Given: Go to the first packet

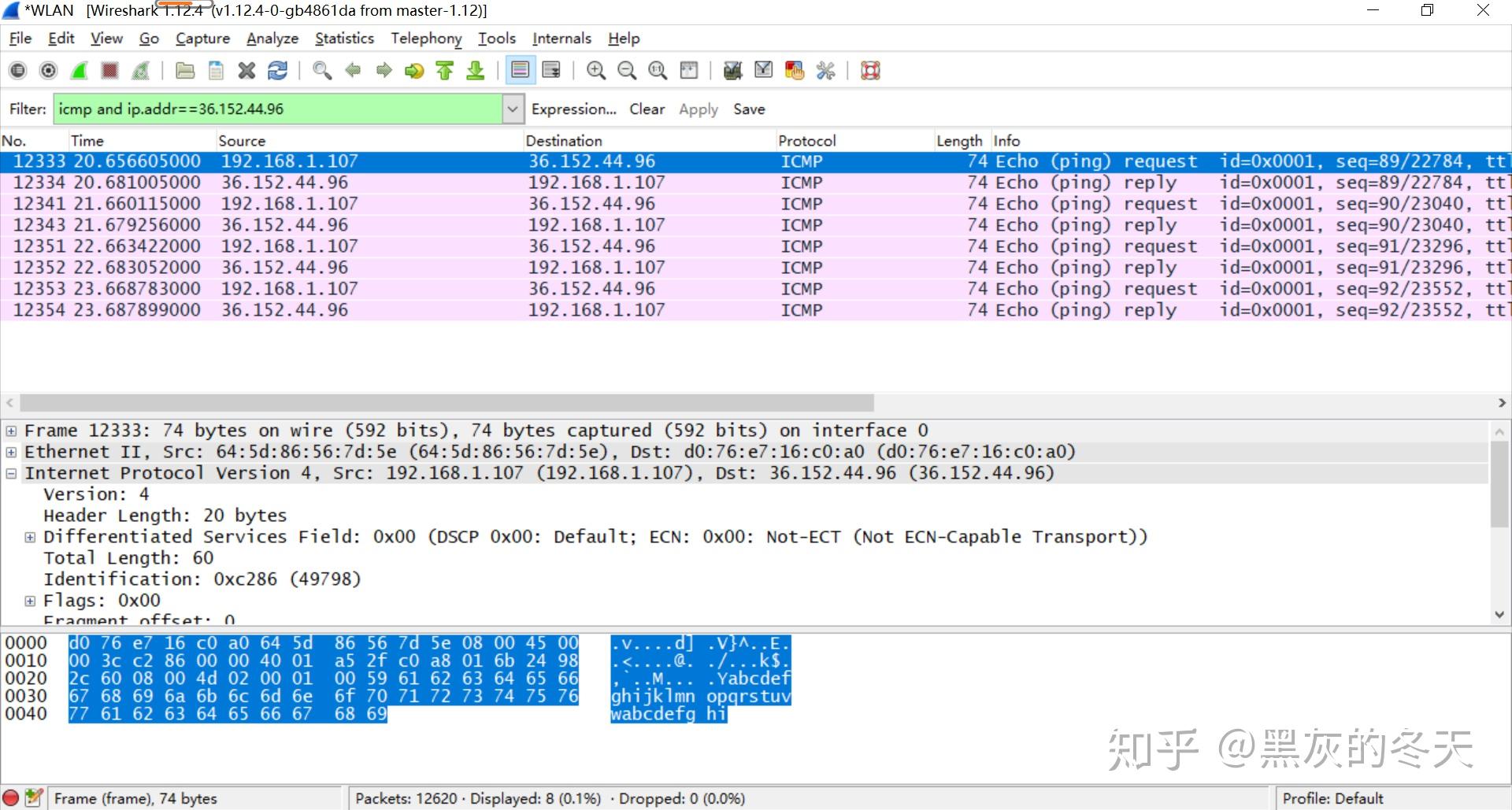Looking at the screenshot, I should pyautogui.click(x=445, y=70).
